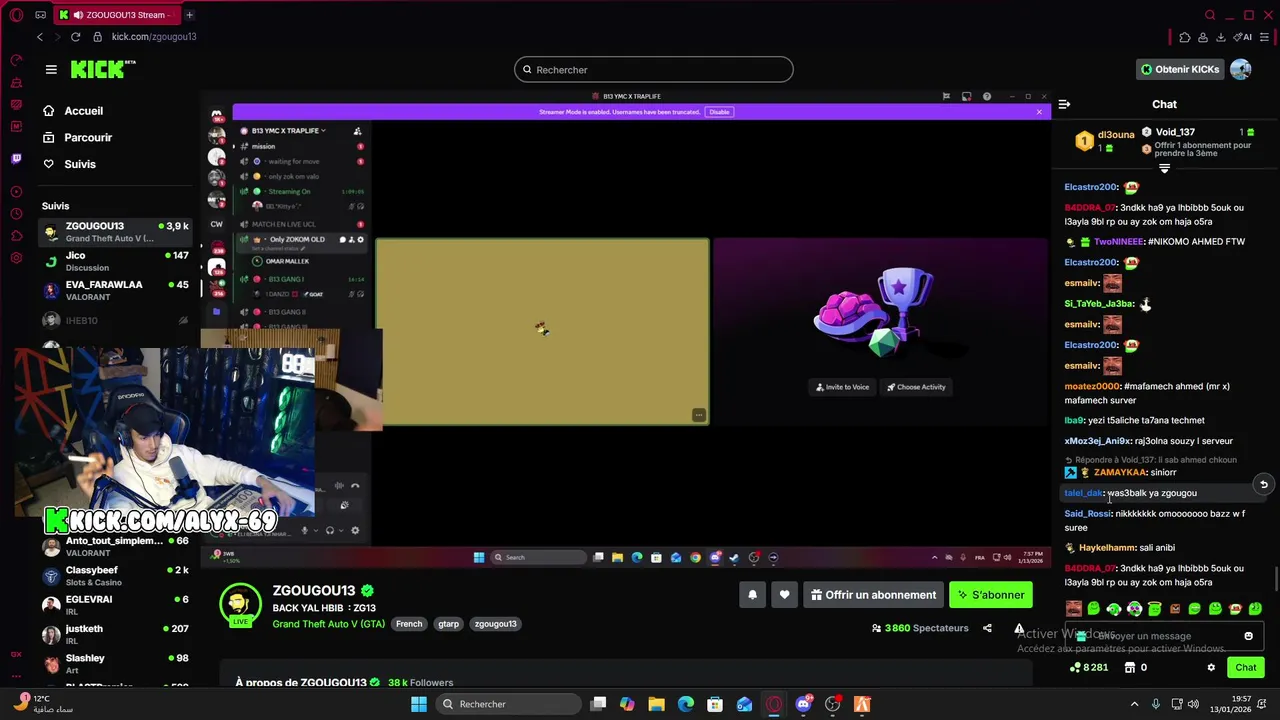Viewport: 1280px width, 720px height.
Task: Expand the gift leaderboard arrow under Void_137
Action: coord(1164,169)
